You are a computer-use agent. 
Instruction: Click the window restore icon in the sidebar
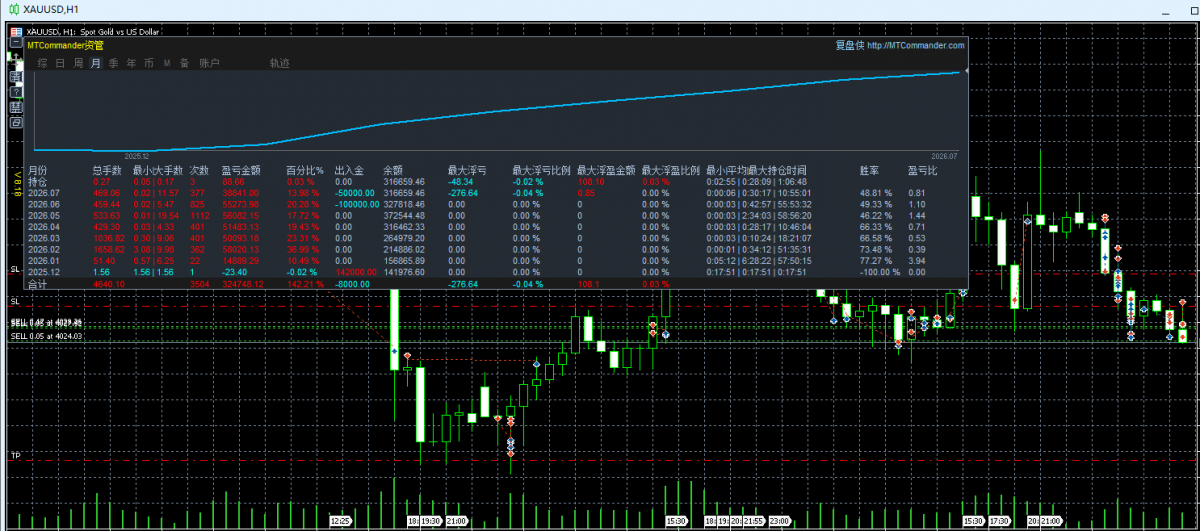(x=16, y=122)
